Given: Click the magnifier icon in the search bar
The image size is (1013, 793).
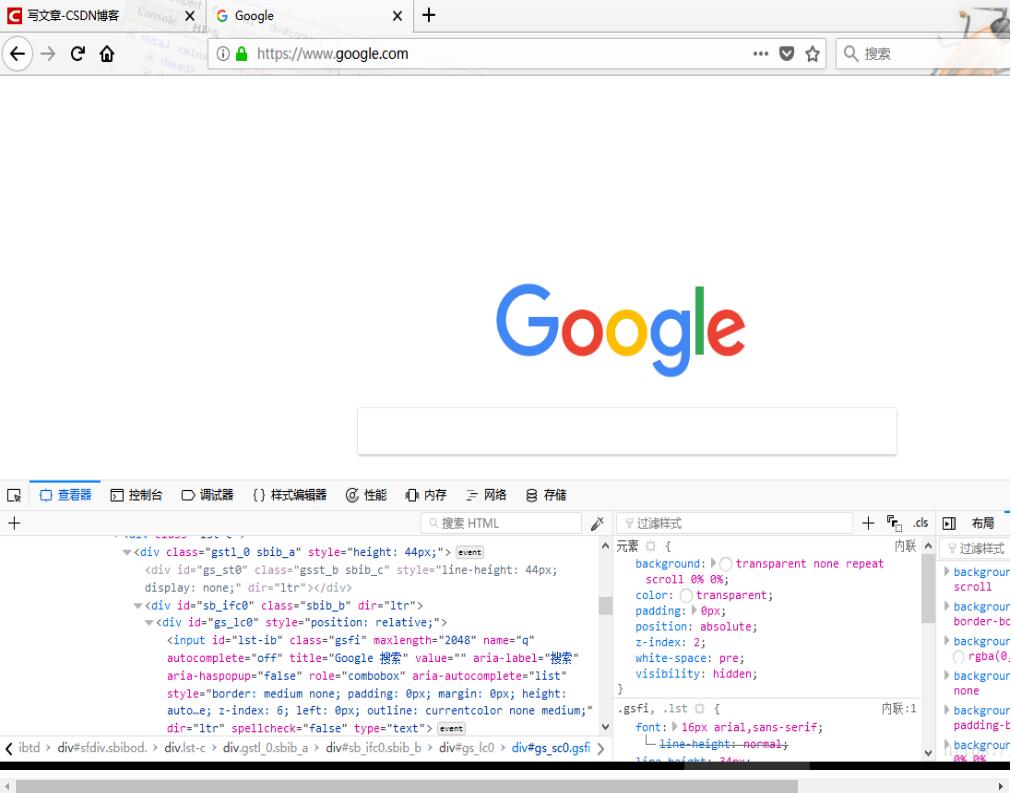Looking at the screenshot, I should 851,54.
